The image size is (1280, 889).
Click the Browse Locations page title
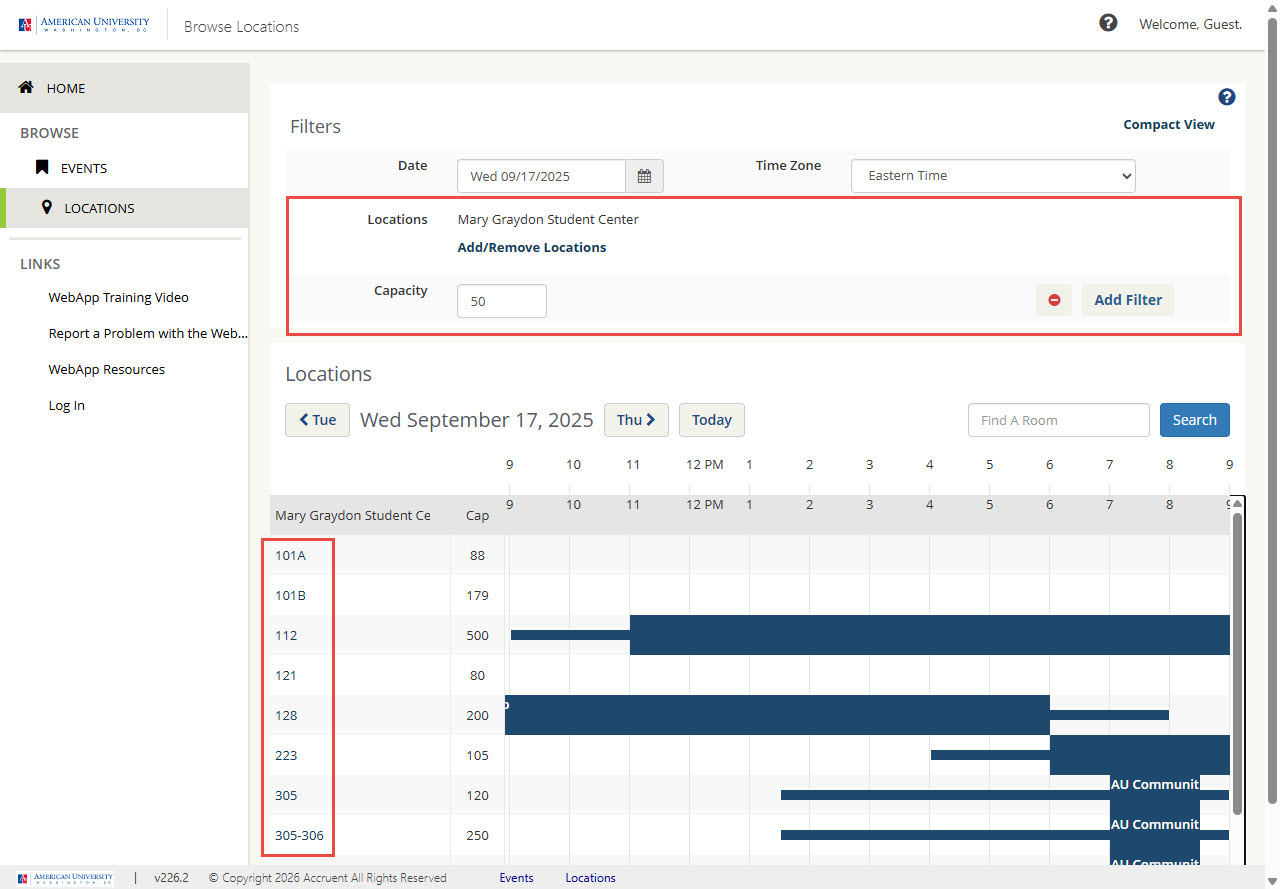(x=241, y=27)
